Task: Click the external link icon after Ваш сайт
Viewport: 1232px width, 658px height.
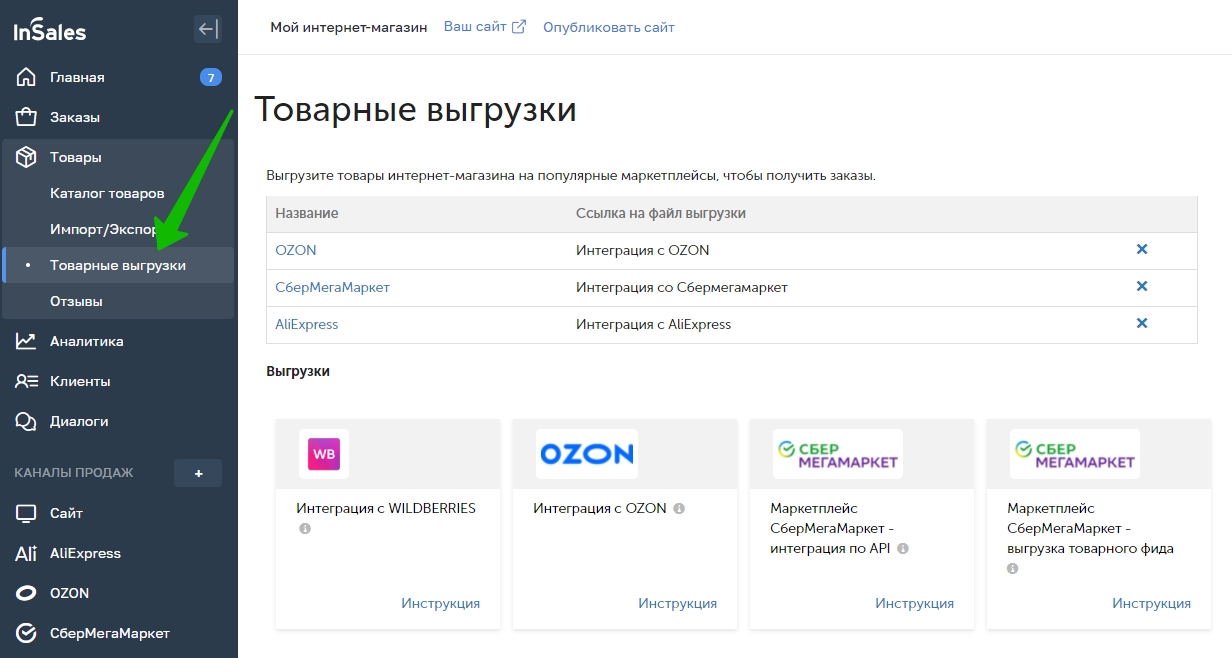Action: pyautogui.click(x=519, y=27)
